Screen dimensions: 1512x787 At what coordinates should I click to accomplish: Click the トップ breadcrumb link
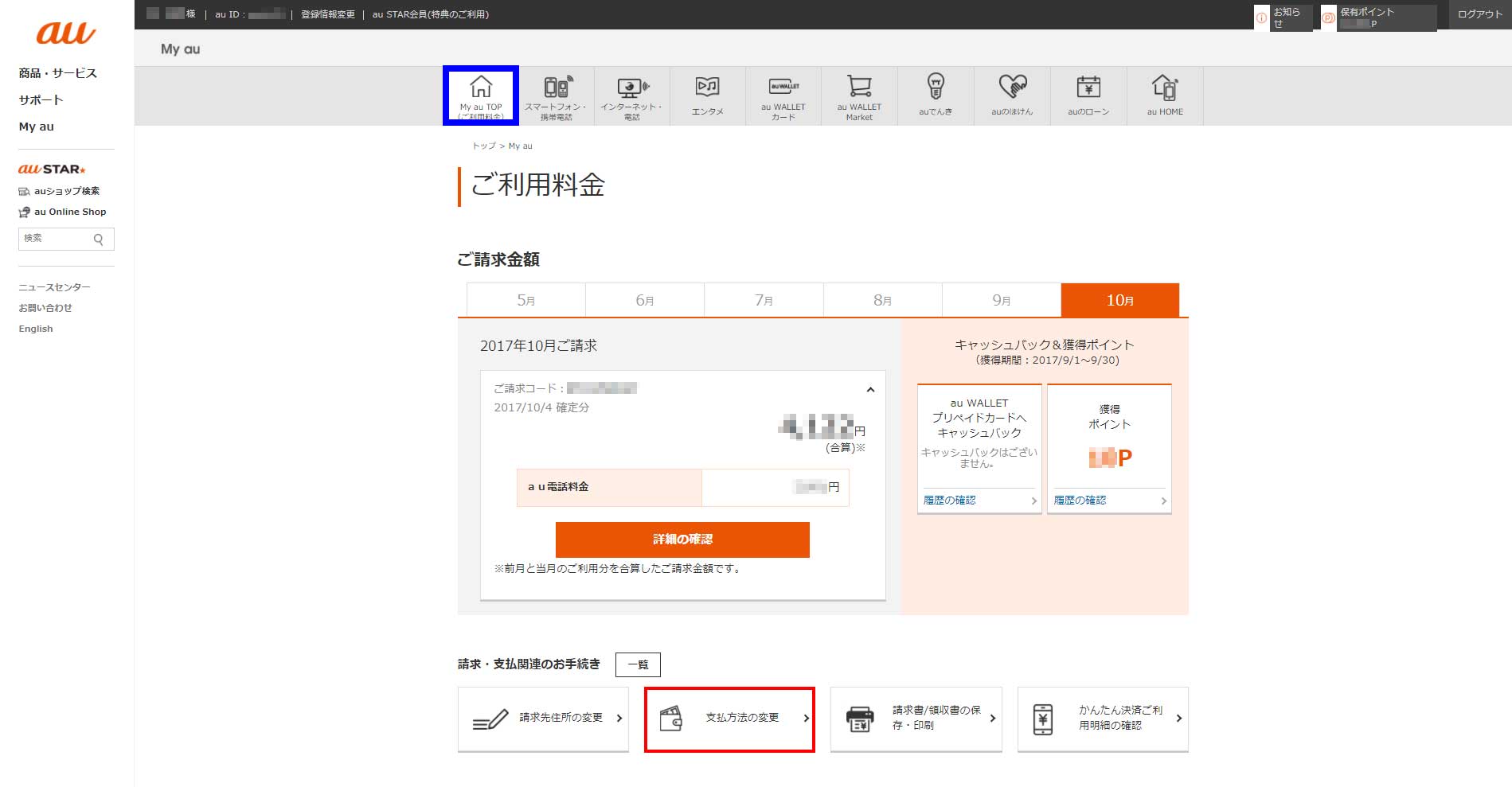coord(483,146)
